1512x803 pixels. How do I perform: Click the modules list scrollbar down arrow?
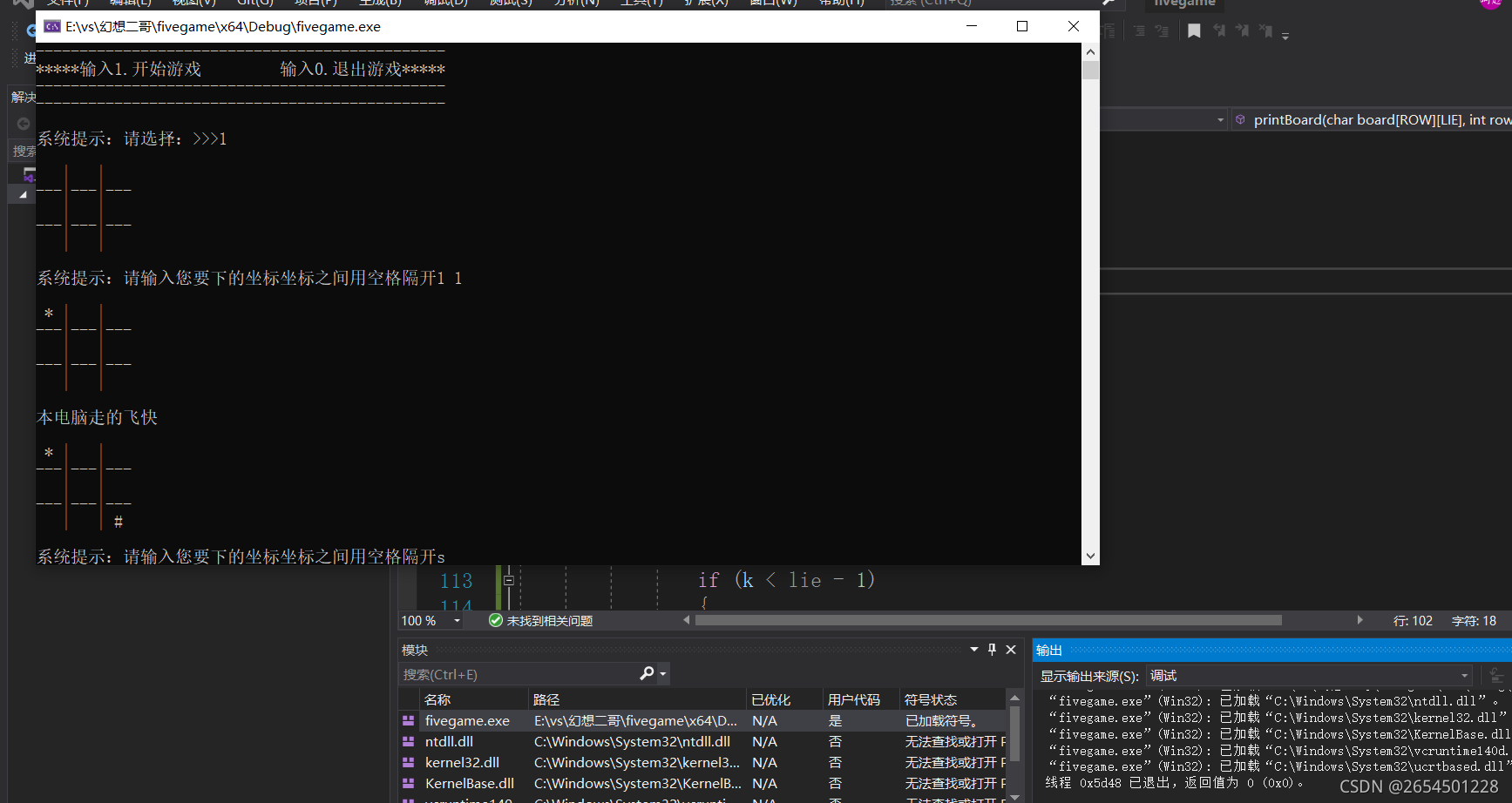(1014, 797)
